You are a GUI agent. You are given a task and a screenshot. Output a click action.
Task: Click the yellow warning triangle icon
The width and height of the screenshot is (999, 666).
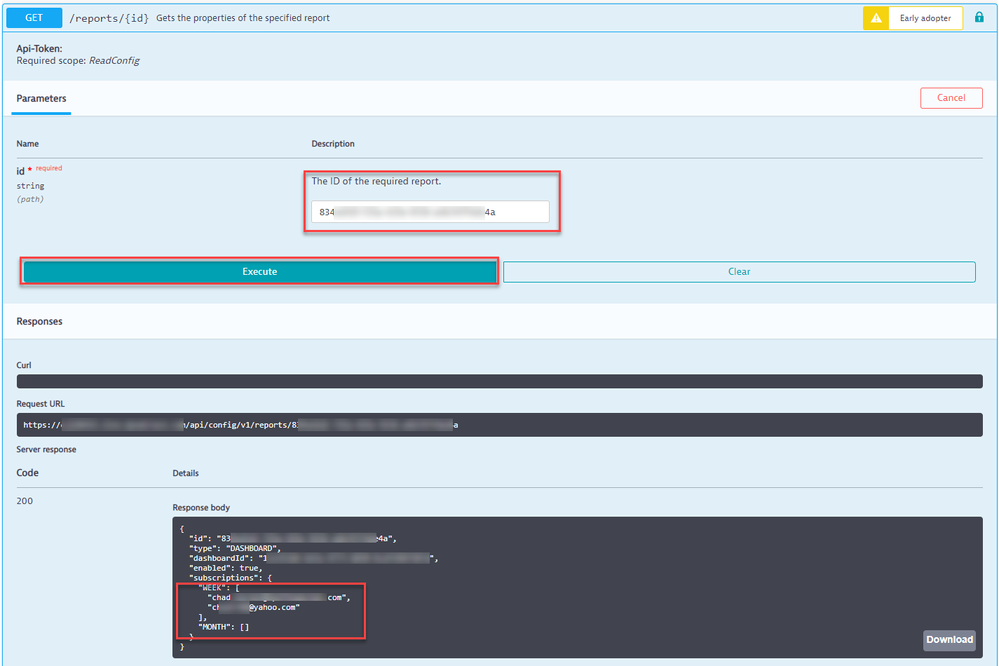[x=875, y=18]
